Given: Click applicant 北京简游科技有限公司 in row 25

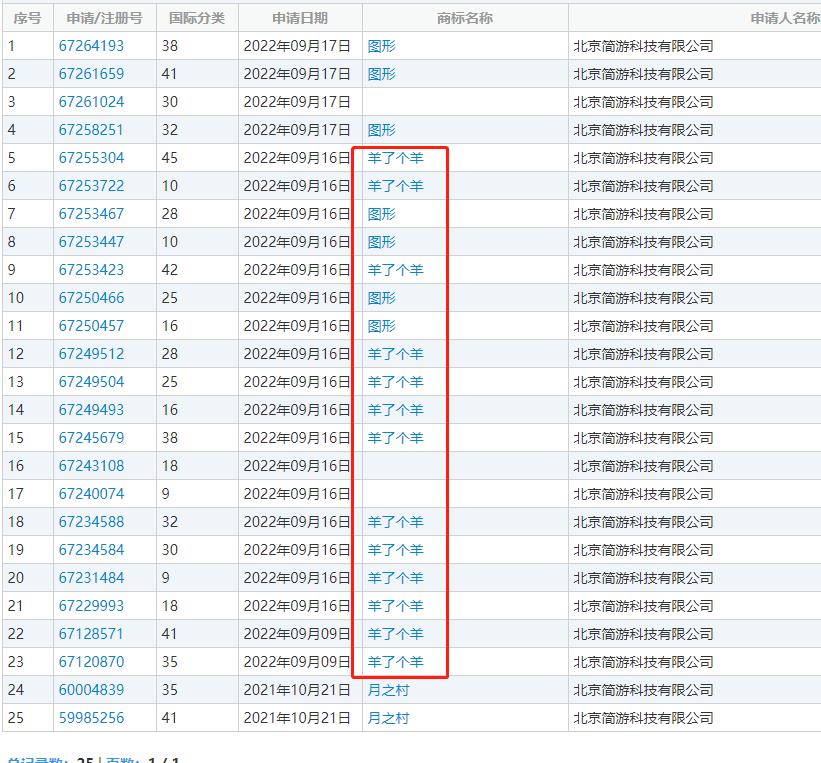Looking at the screenshot, I should [644, 718].
